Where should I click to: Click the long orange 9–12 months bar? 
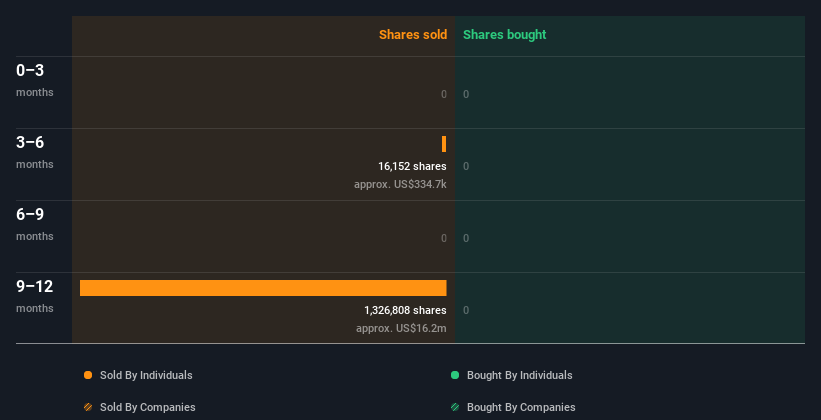pyautogui.click(x=263, y=288)
